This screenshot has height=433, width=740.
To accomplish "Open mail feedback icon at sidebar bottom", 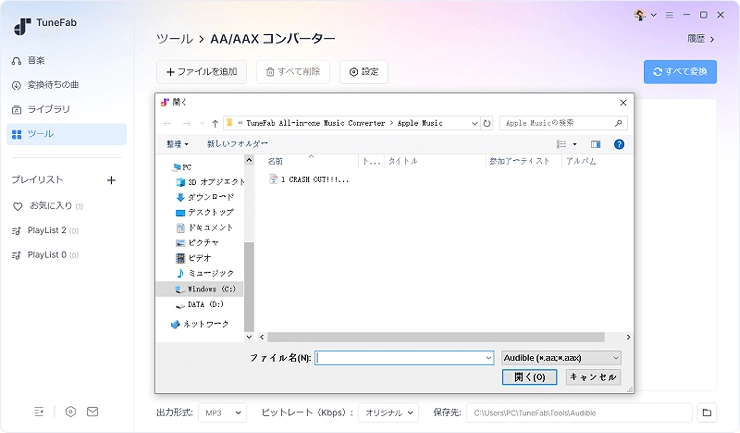I will pyautogui.click(x=92, y=412).
